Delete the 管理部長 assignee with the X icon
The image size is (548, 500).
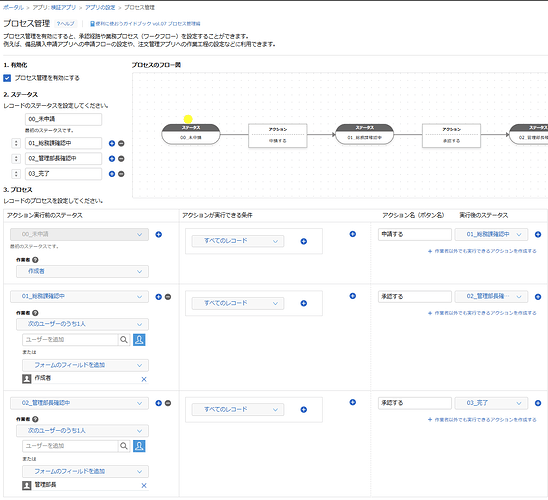click(144, 485)
